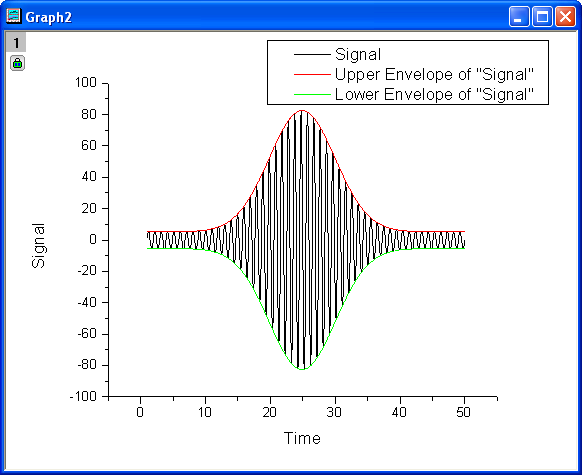Click x-axis tick label 10
582x475 pixels.
point(205,412)
